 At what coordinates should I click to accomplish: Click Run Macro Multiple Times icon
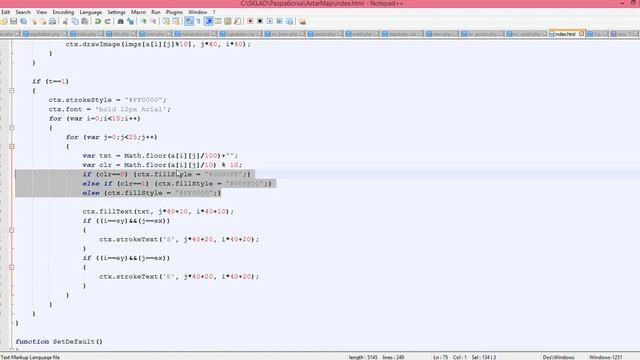[280, 21]
